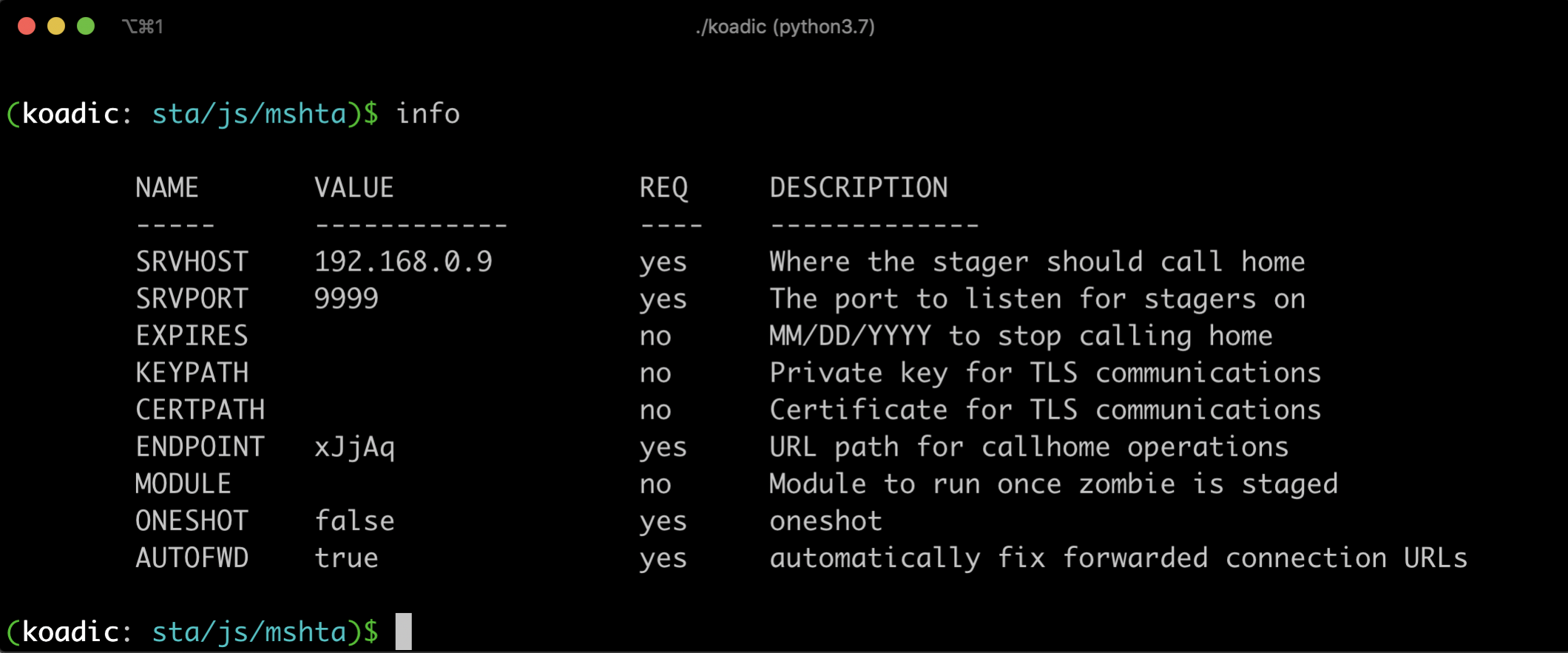
Task: Click the AUTOFWD value true
Action: [x=346, y=558]
